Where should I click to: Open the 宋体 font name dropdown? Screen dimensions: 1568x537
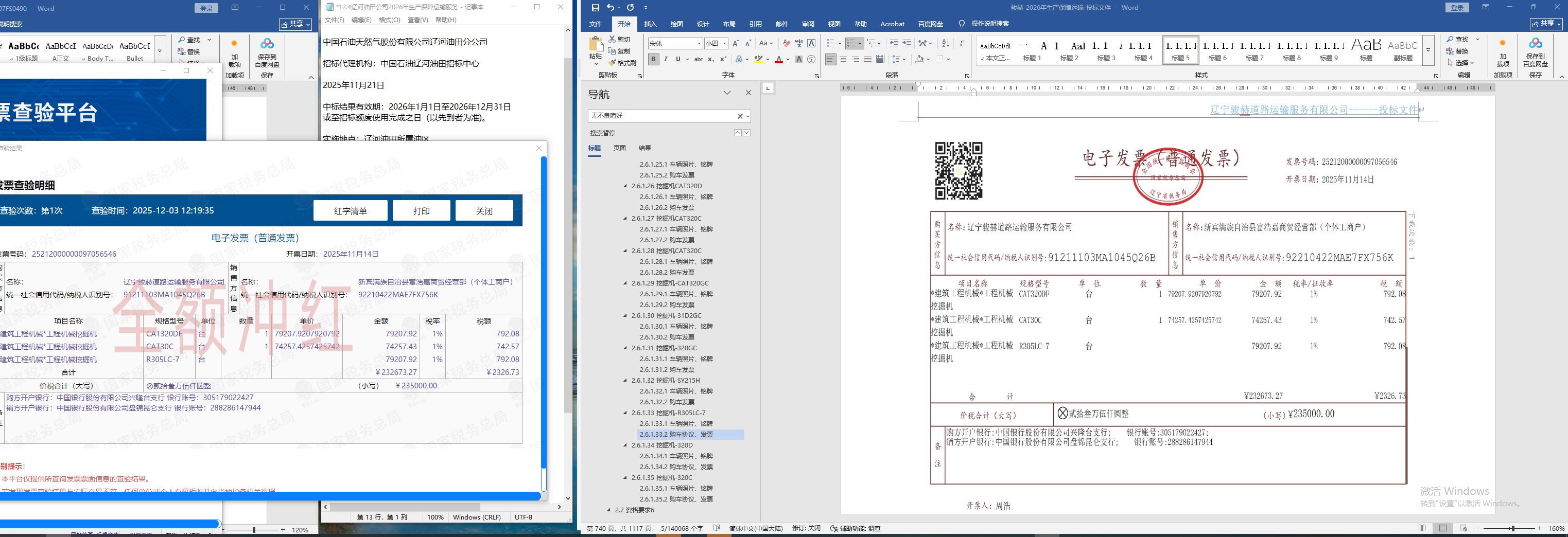(700, 44)
